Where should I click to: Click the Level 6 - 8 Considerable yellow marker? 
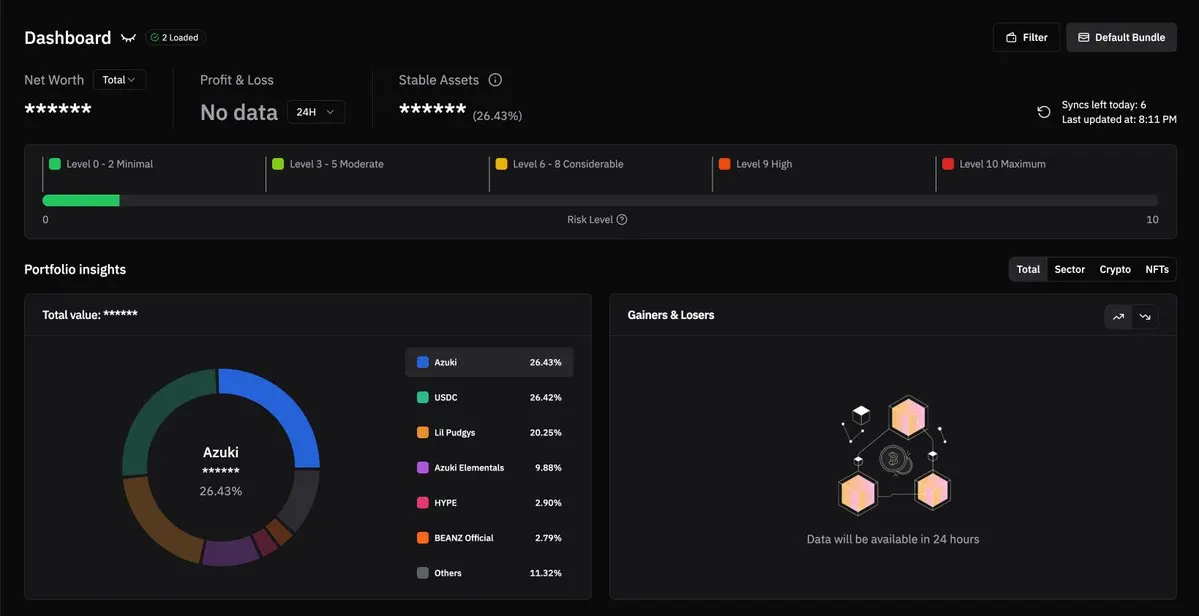pyautogui.click(x=501, y=164)
